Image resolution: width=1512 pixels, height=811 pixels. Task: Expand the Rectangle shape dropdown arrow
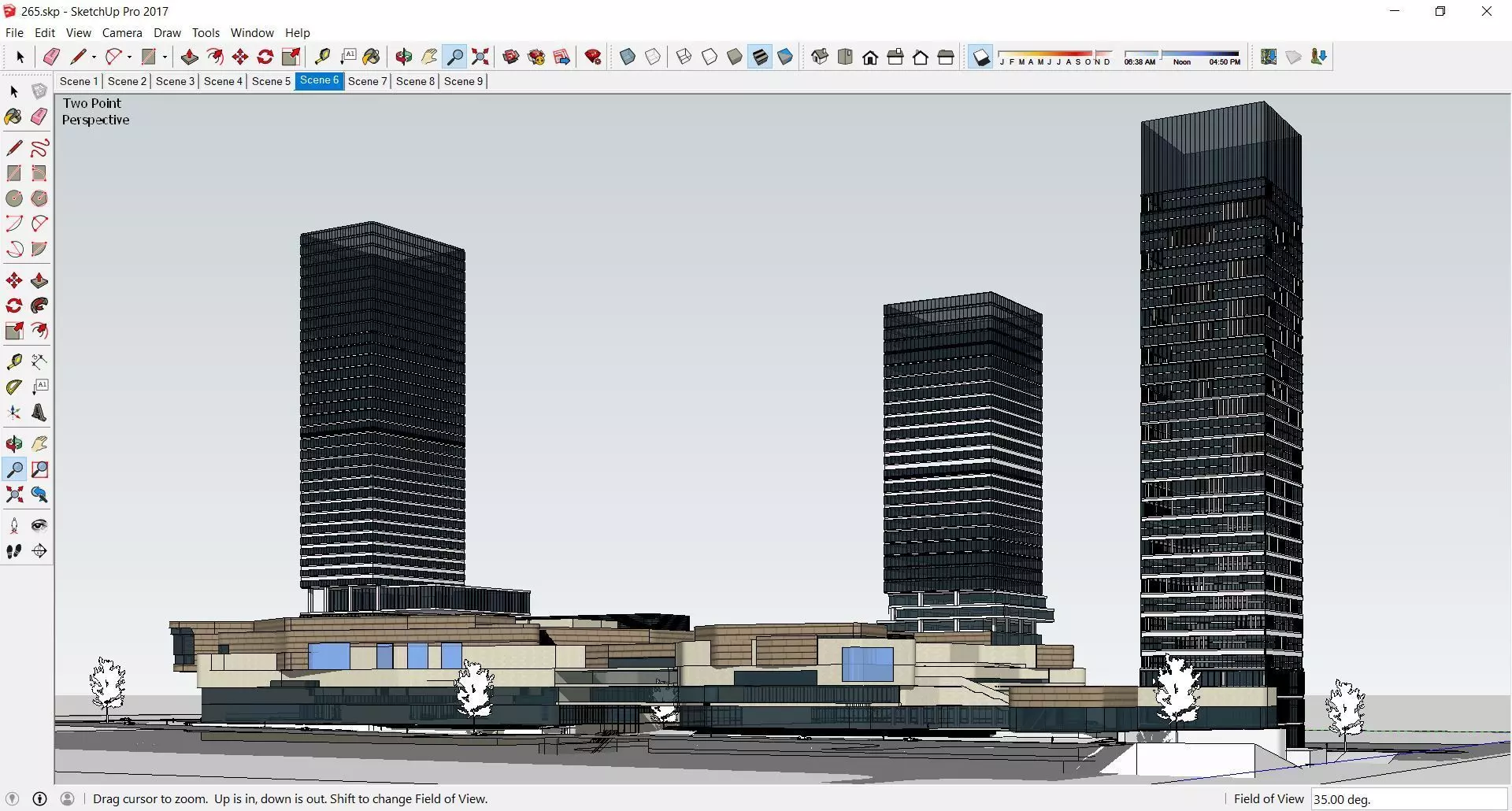(x=165, y=57)
